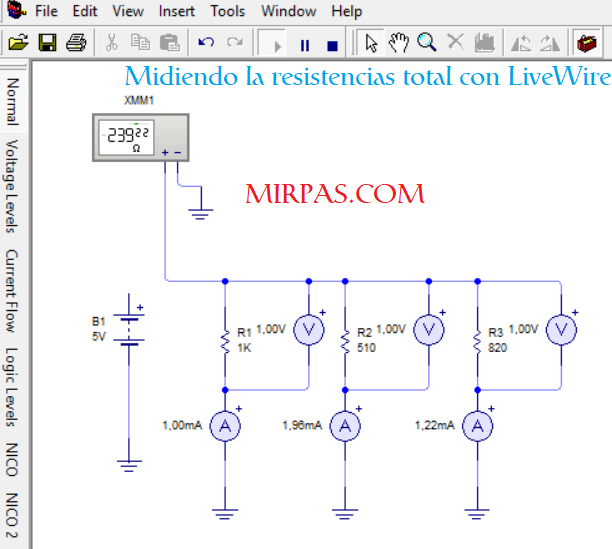Click the ground symbol below the 1,22mA ammeter
The height and width of the screenshot is (549, 612).
(x=477, y=514)
